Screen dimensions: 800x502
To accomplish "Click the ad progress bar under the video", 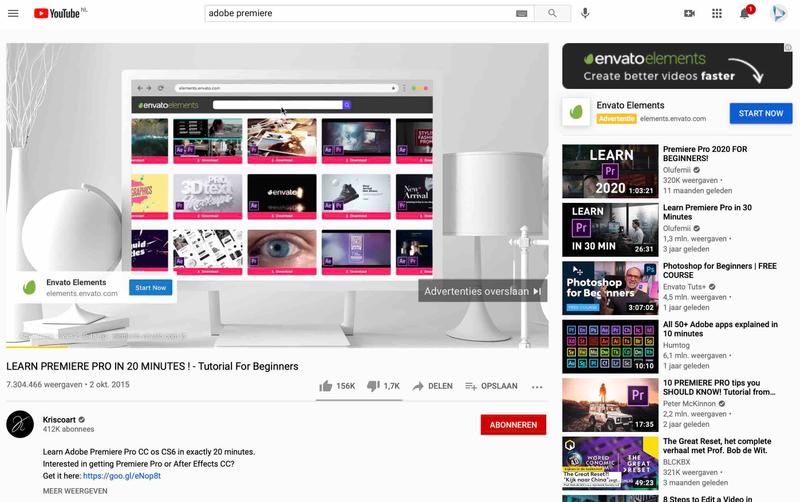I will pyautogui.click(x=277, y=347).
